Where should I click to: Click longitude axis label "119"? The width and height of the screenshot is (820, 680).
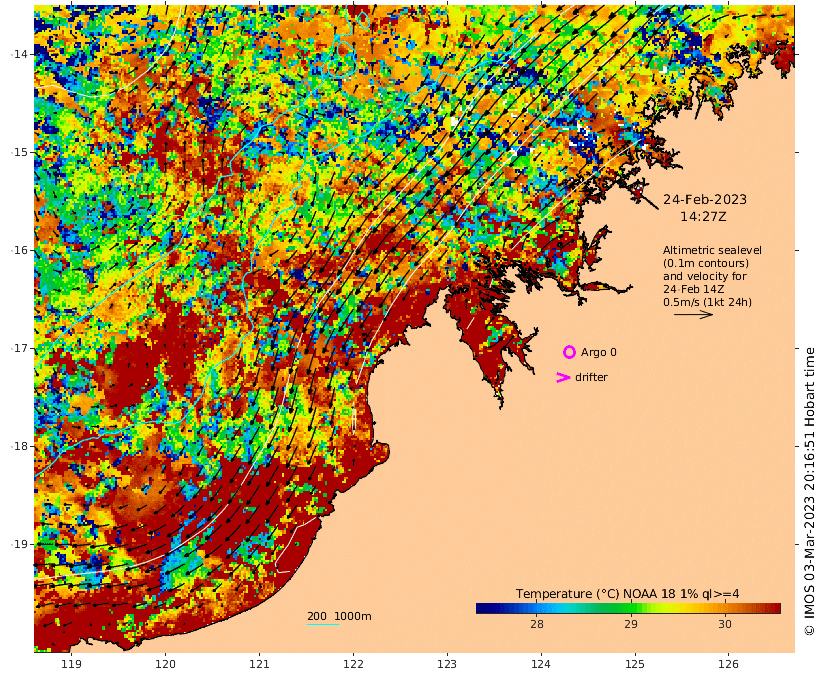click(72, 664)
